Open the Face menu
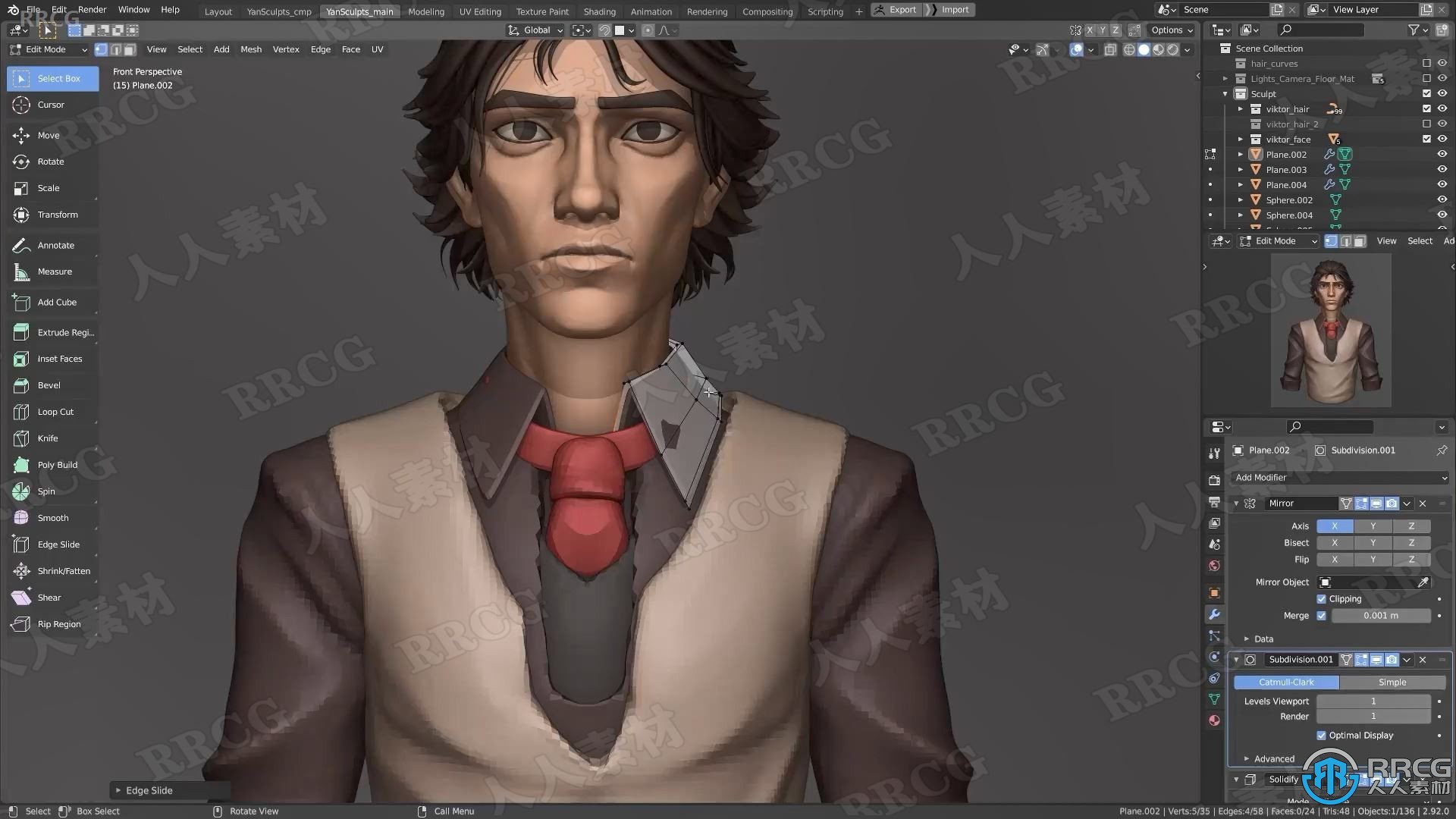 [351, 49]
